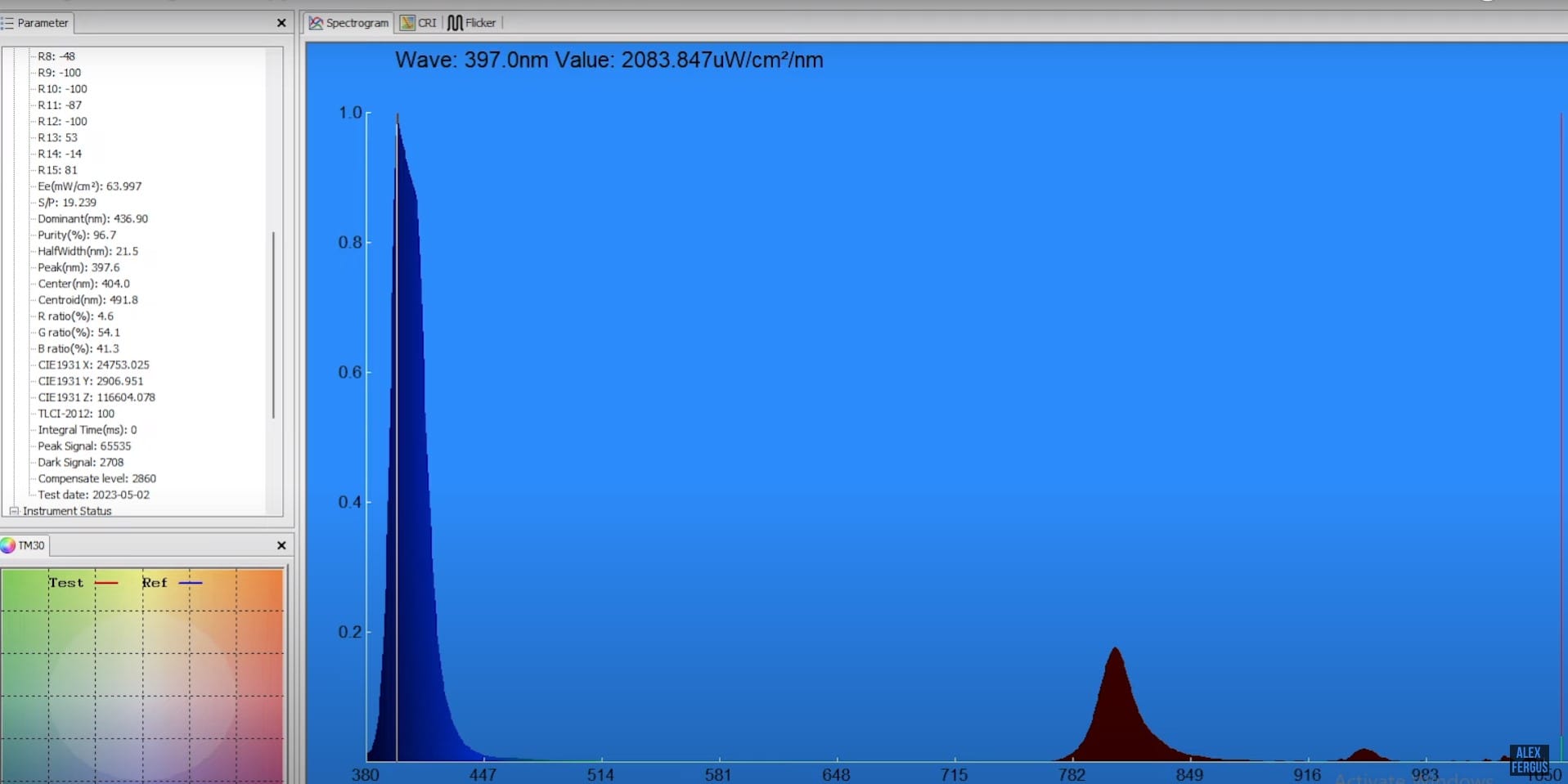This screenshot has height=784, width=1568.
Task: Click the small infrared bump near 950 nm
Action: click(1363, 755)
